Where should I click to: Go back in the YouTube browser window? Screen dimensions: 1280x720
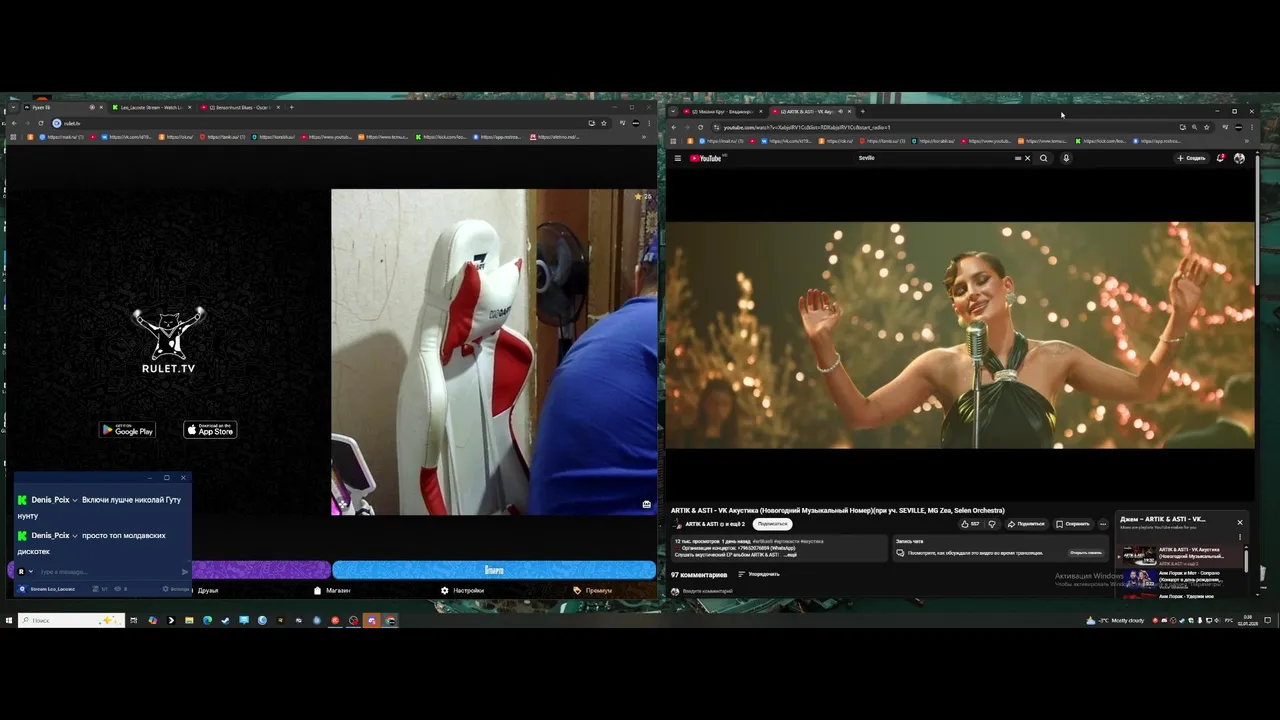pos(673,127)
